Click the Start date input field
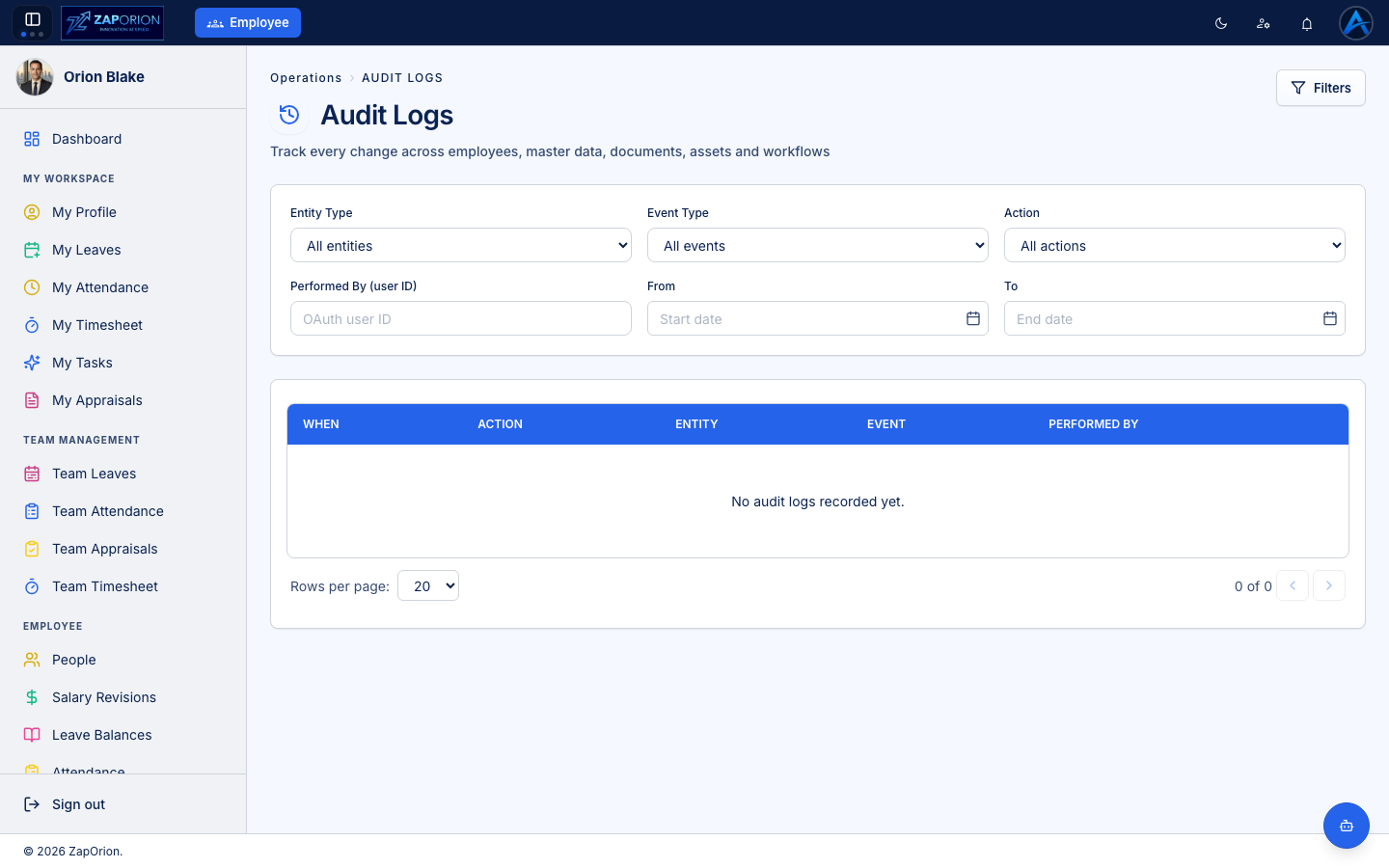Screen dimensions: 1389x868 coord(818,318)
